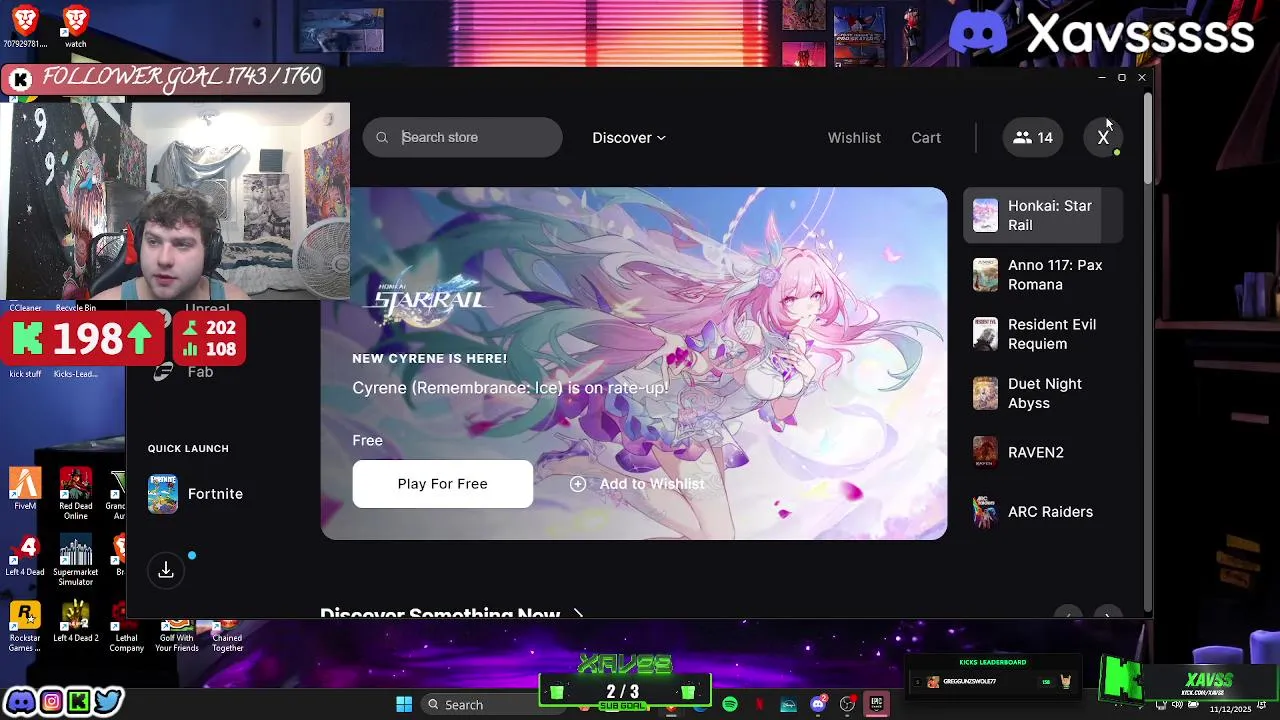Select the Golf With Your Friends desktop icon
1280x720 pixels.
[x=176, y=636]
